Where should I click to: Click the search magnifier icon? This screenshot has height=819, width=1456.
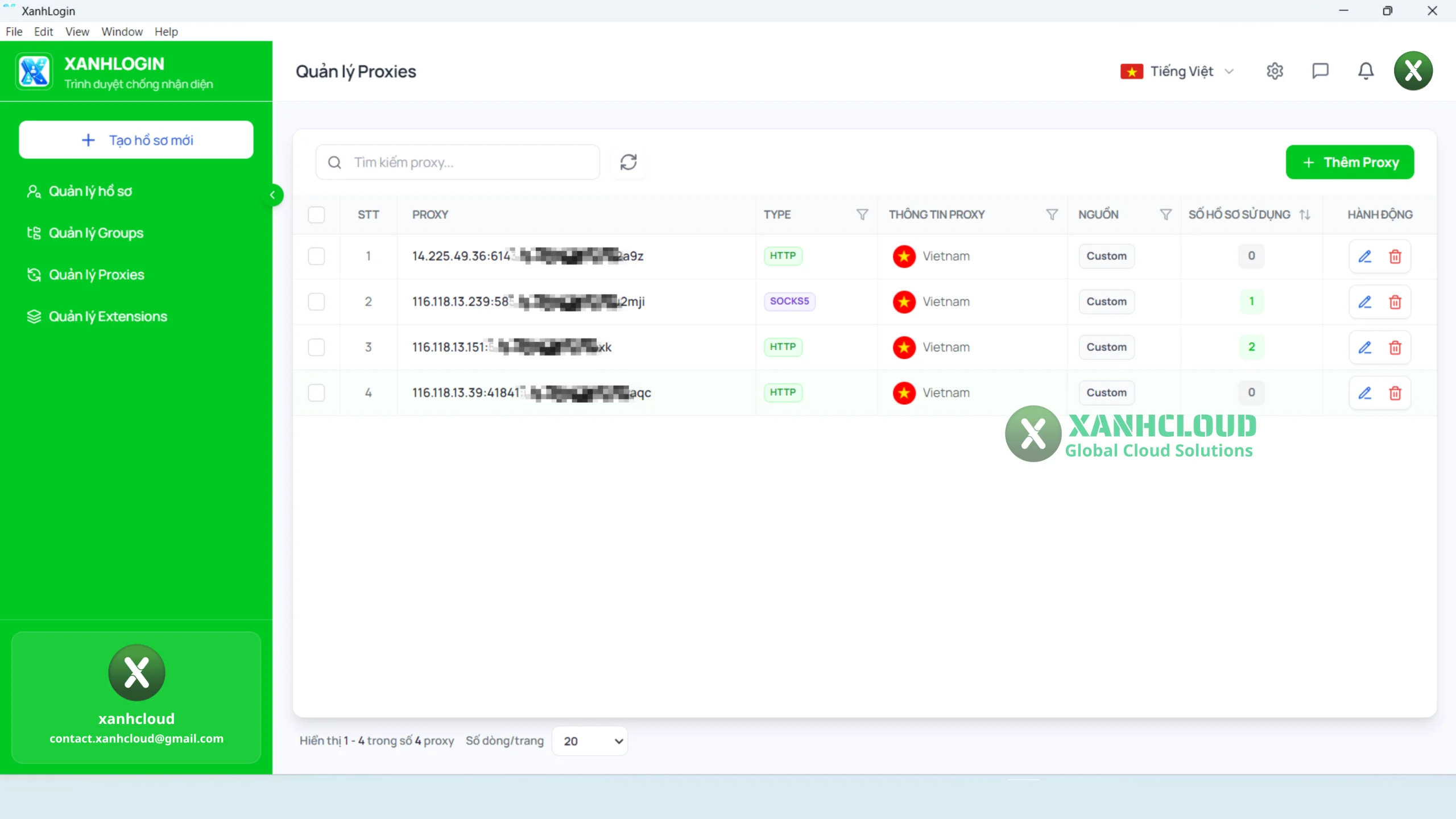pyautogui.click(x=334, y=163)
